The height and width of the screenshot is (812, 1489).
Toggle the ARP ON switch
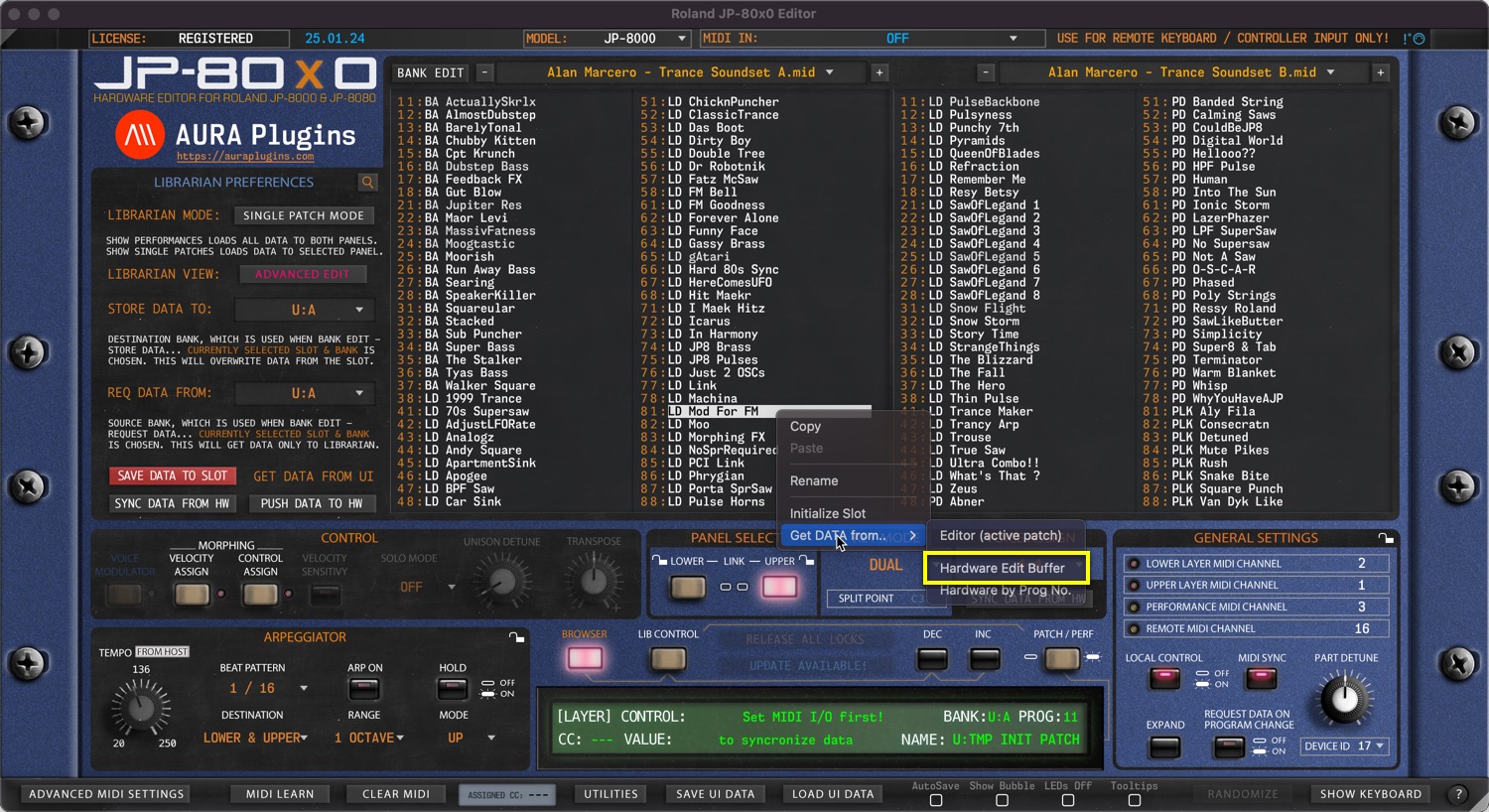click(x=364, y=689)
